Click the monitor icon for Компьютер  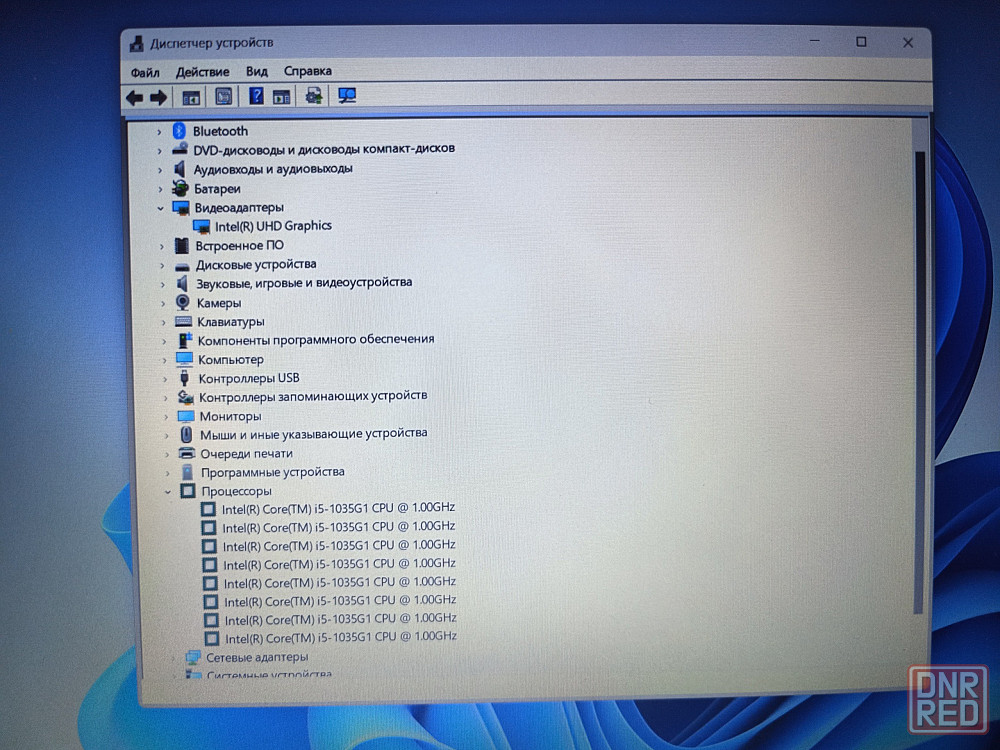(x=184, y=359)
